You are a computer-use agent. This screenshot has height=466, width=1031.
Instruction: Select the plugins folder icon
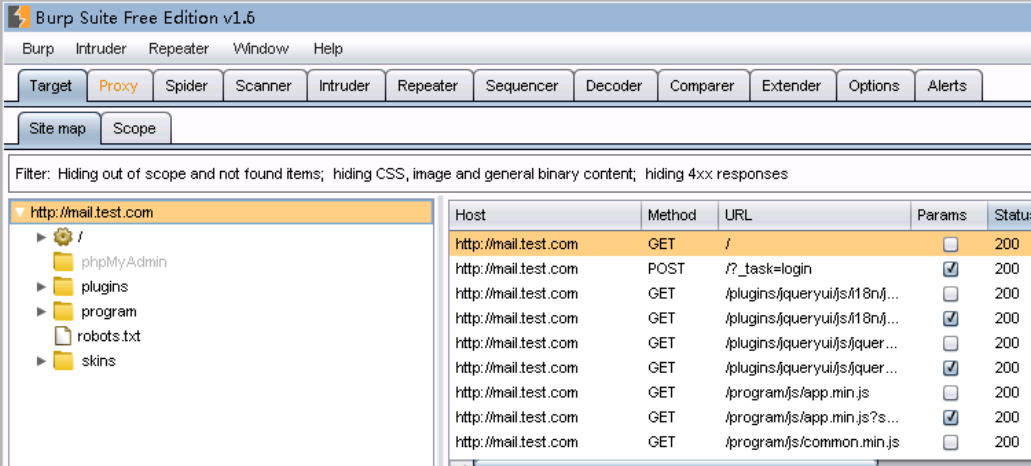(63, 287)
